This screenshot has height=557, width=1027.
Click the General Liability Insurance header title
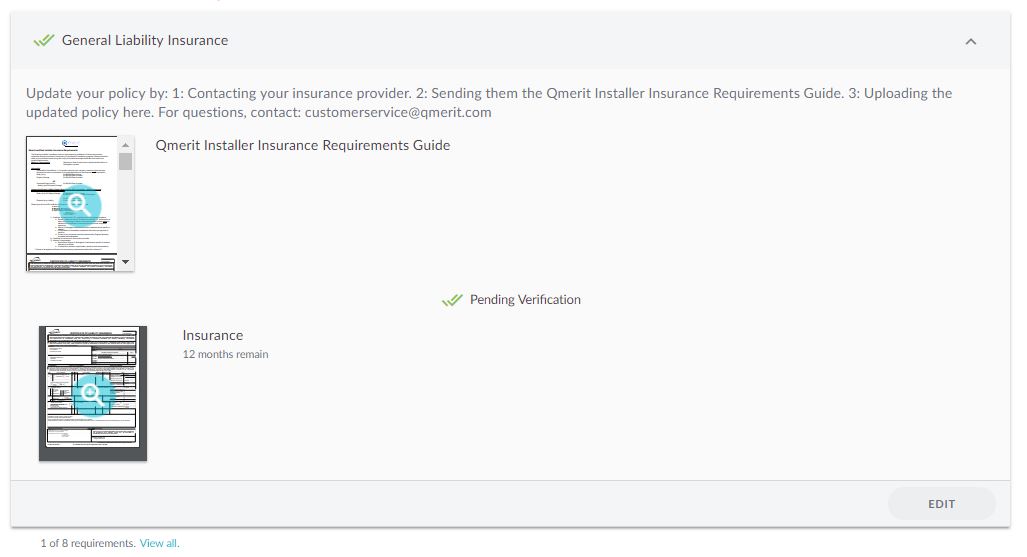(145, 41)
